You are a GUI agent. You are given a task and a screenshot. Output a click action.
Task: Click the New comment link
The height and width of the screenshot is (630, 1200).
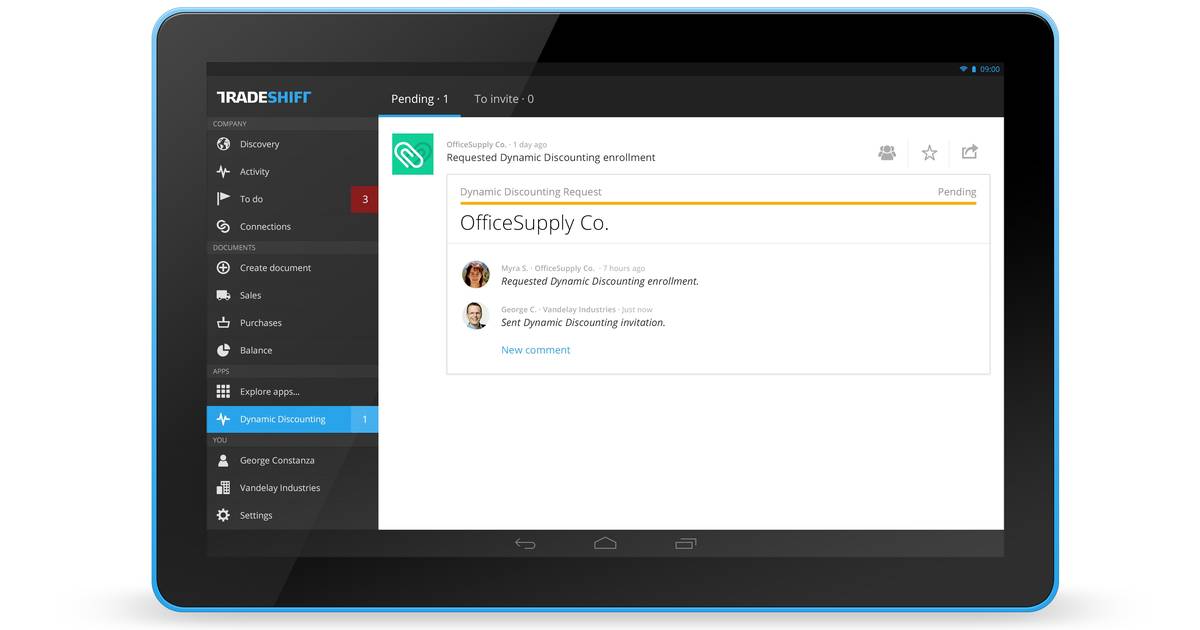click(535, 350)
